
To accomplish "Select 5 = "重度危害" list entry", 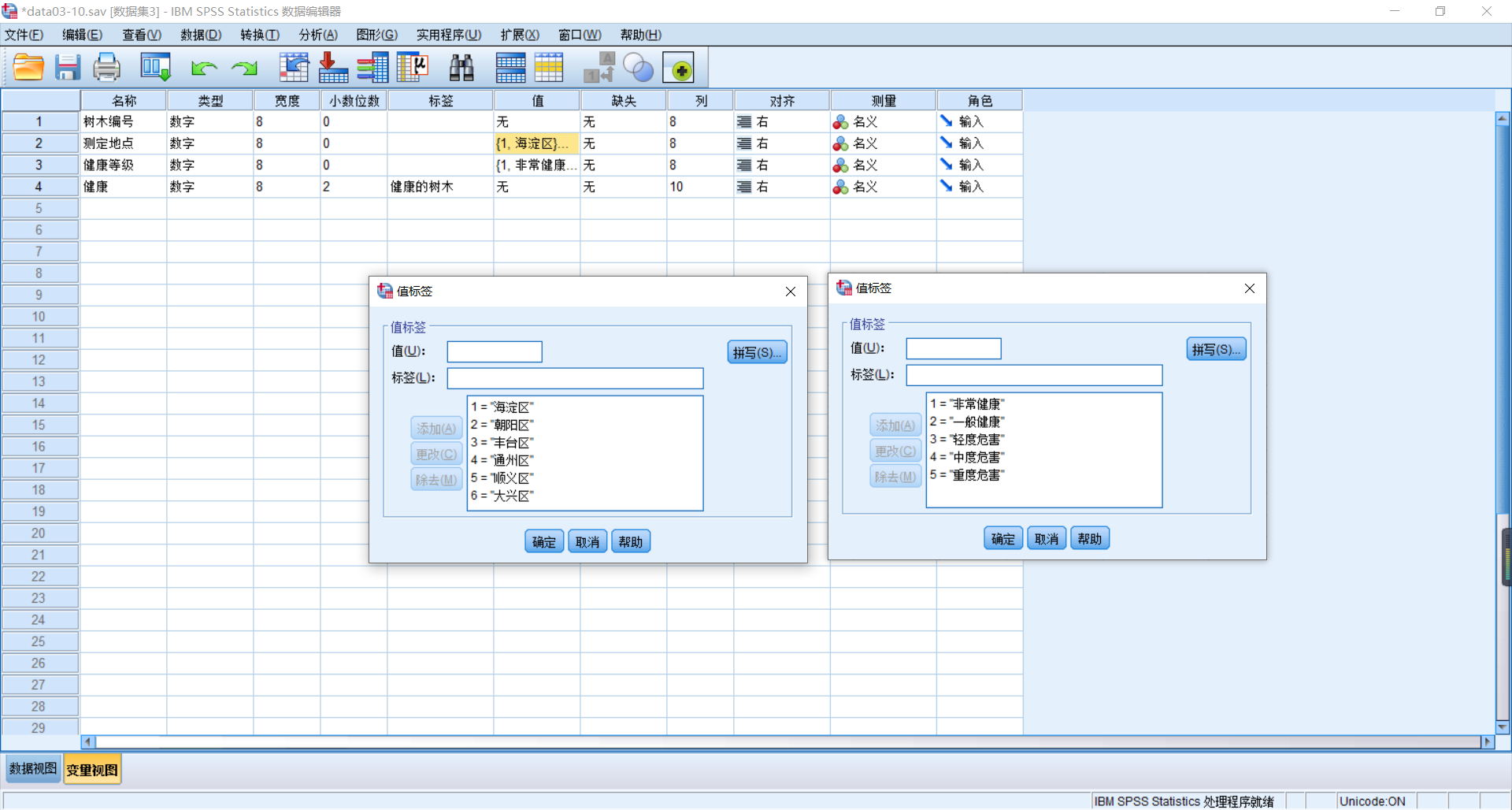I will (967, 475).
